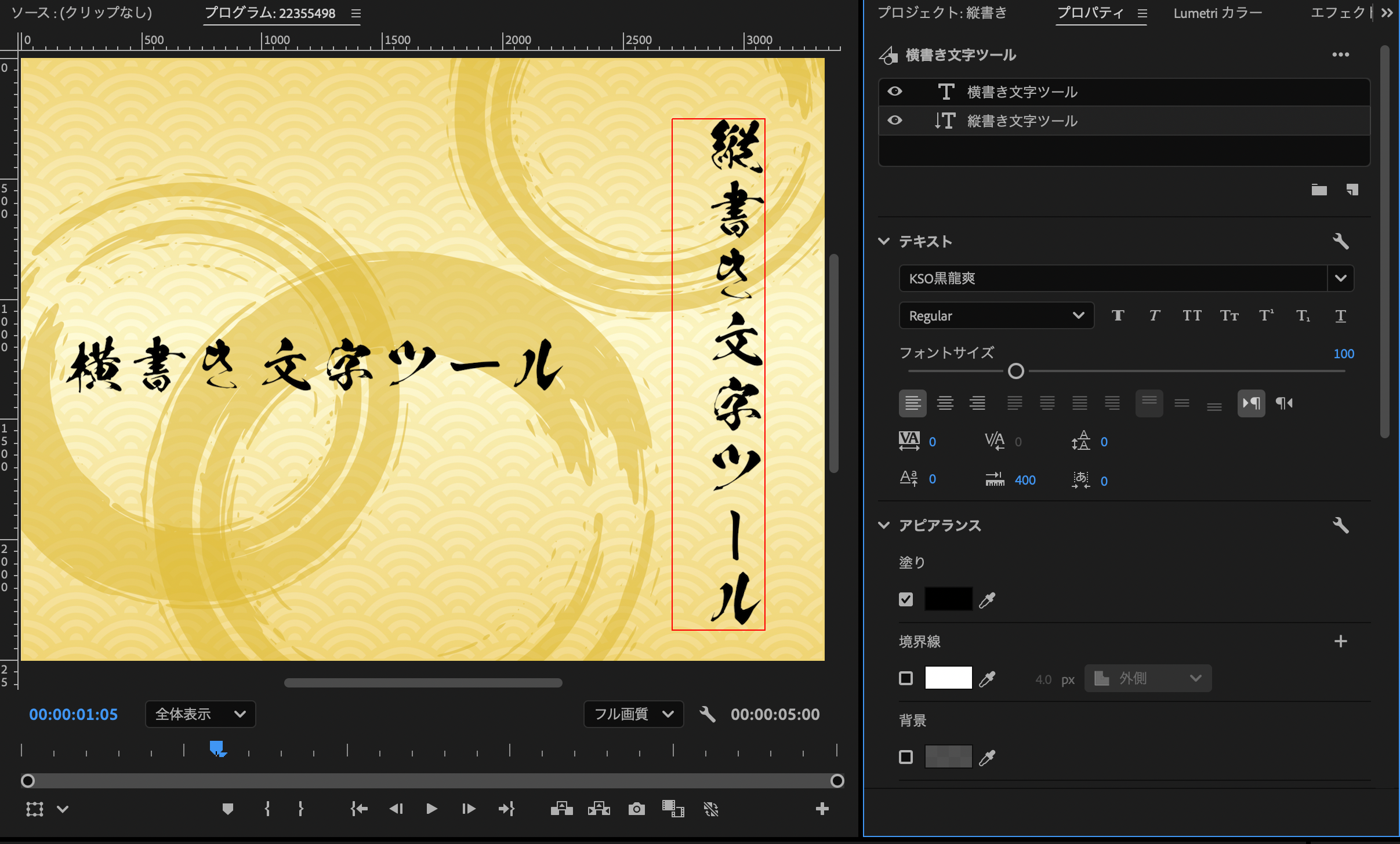Select the 縦書き文字ツール layer

point(1022,121)
